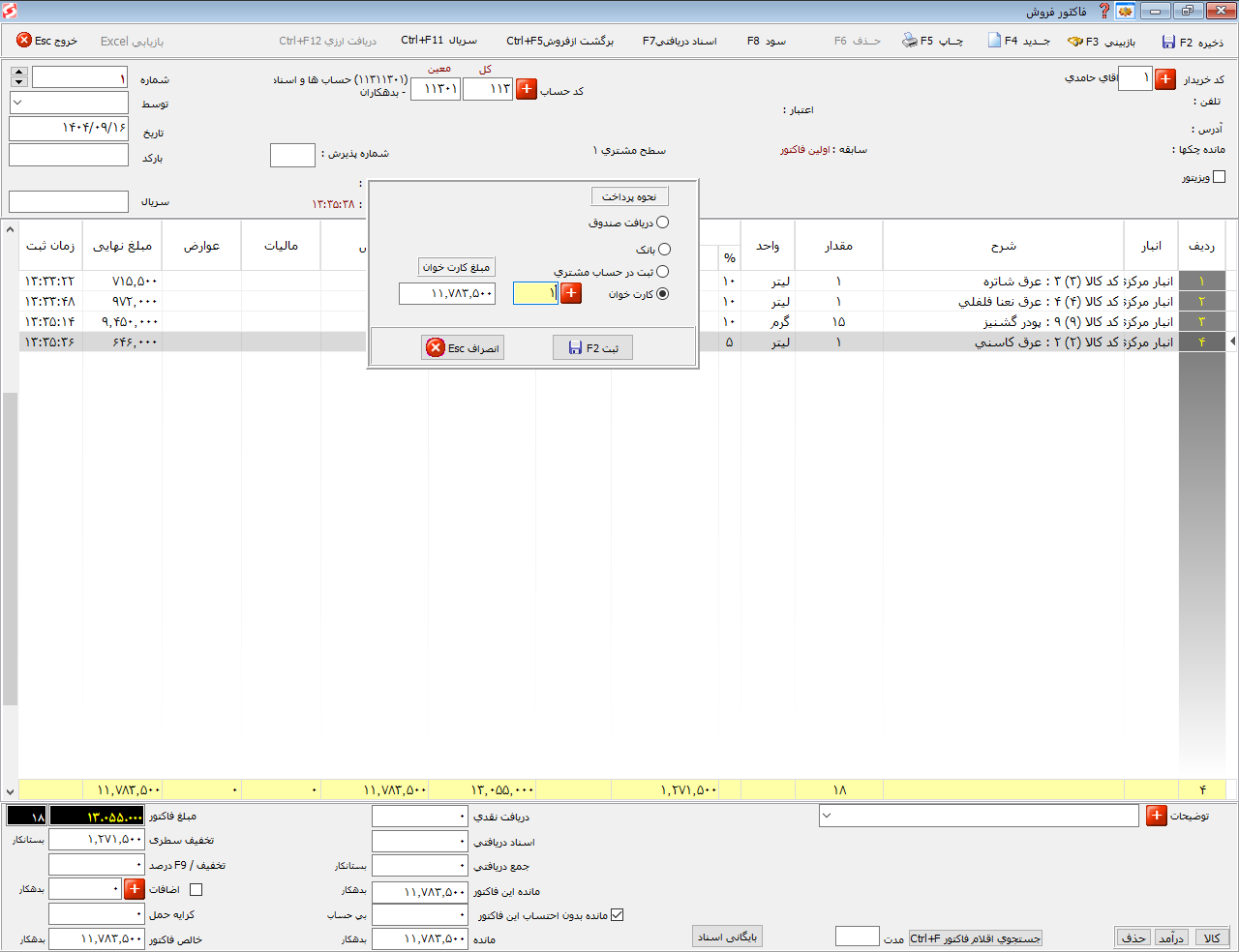Toggle the ویزیتور checkbox
Viewport: 1239px width, 952px height.
pyautogui.click(x=1219, y=177)
